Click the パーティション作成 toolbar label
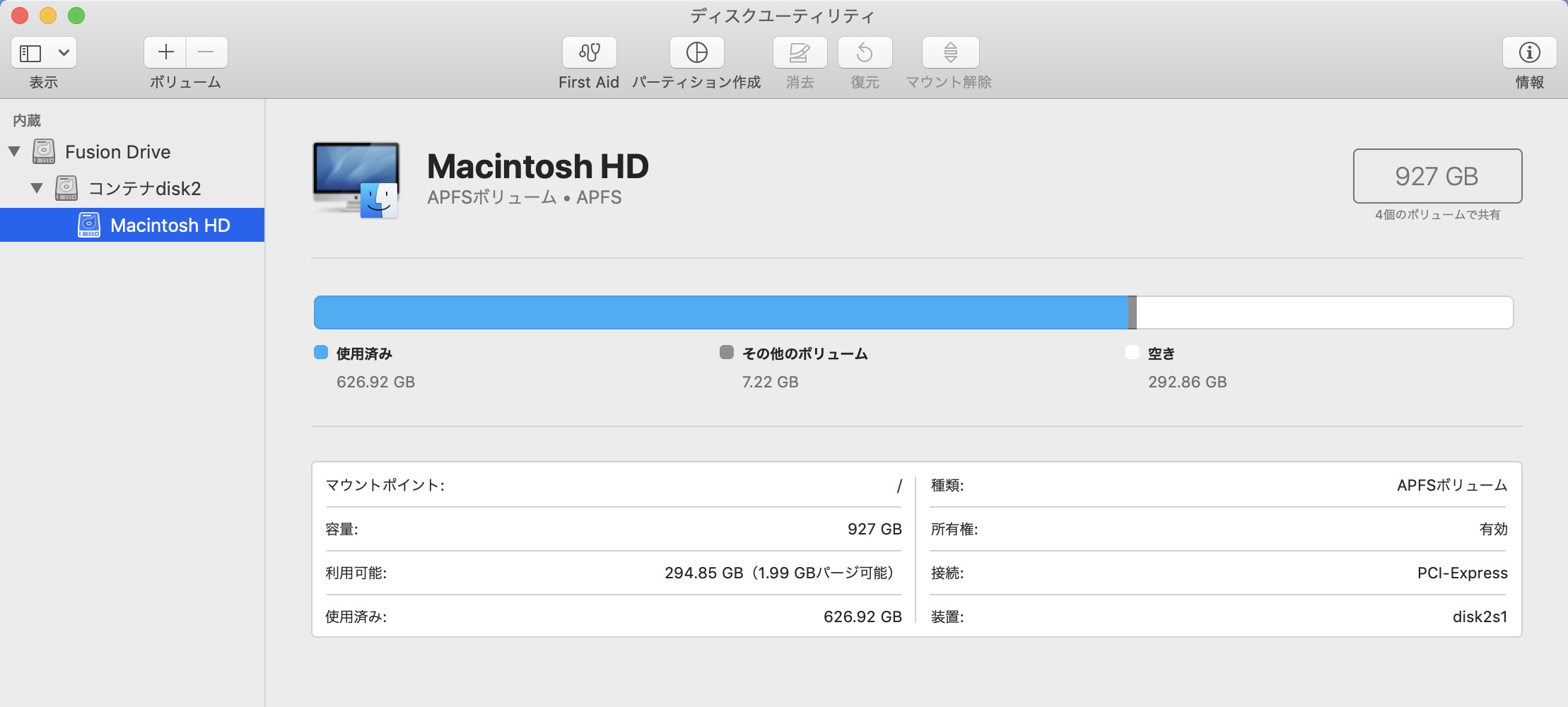The image size is (1568, 707). [x=696, y=82]
